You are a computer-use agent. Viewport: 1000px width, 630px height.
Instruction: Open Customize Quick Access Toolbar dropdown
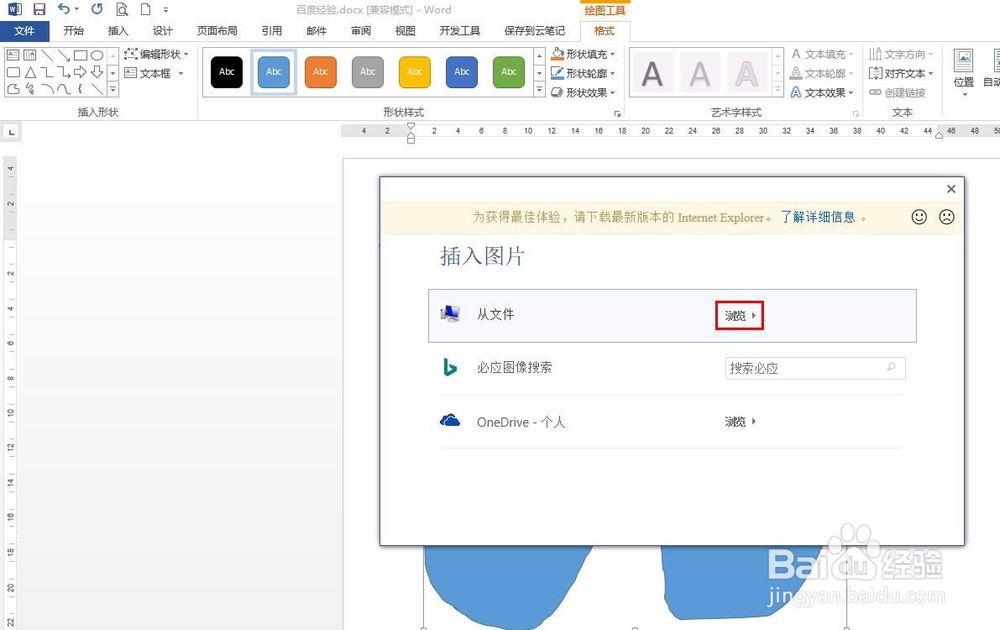pyautogui.click(x=166, y=10)
